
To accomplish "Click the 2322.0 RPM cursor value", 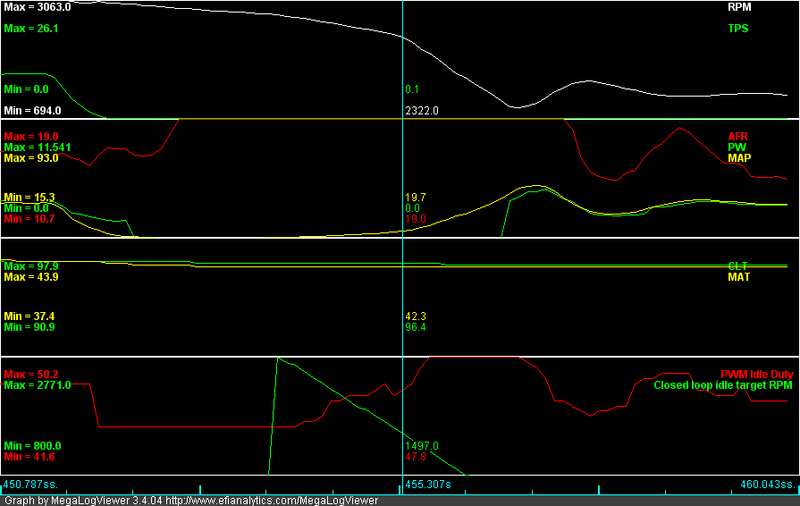I will [x=421, y=111].
